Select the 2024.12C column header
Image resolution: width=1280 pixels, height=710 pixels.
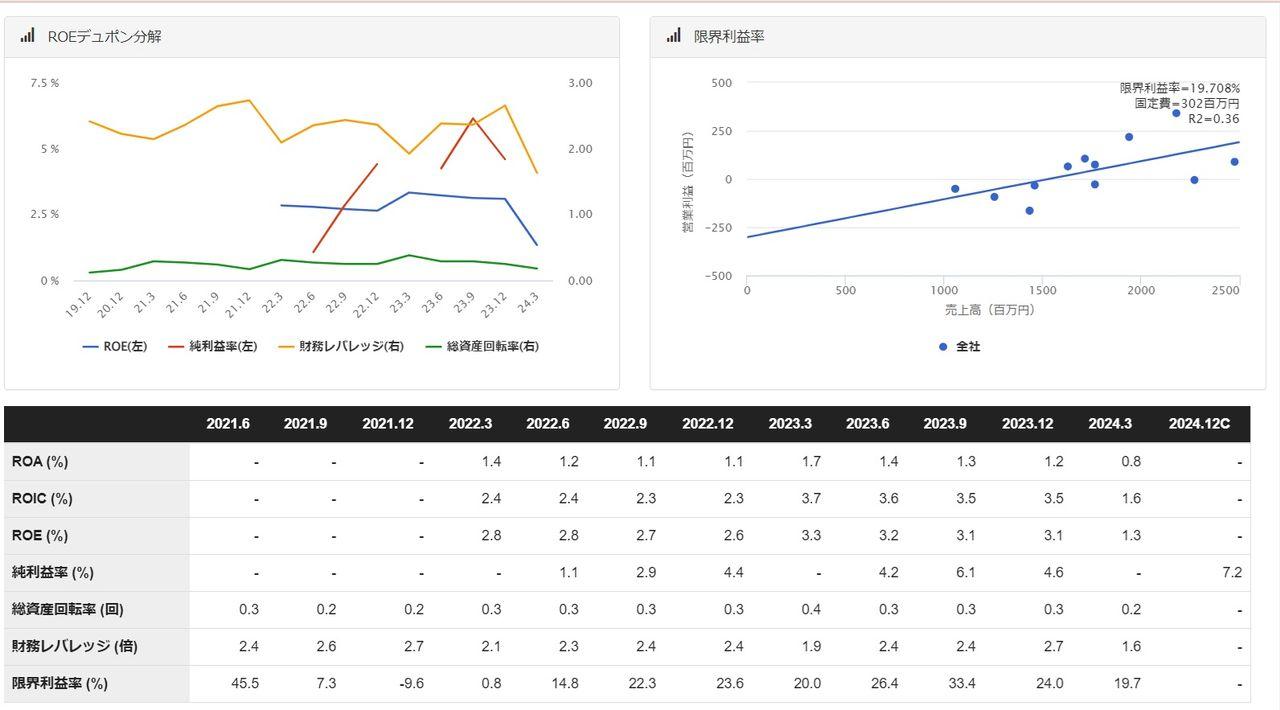pyautogui.click(x=1199, y=424)
